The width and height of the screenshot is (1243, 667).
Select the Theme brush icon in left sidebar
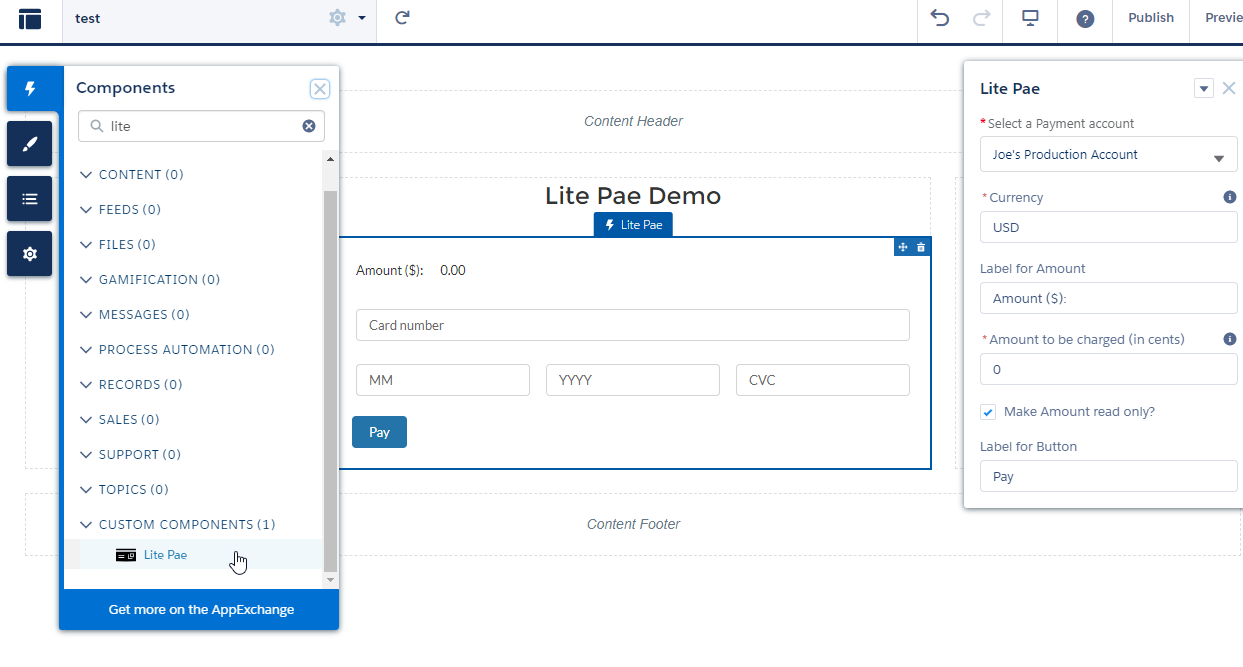(x=29, y=143)
